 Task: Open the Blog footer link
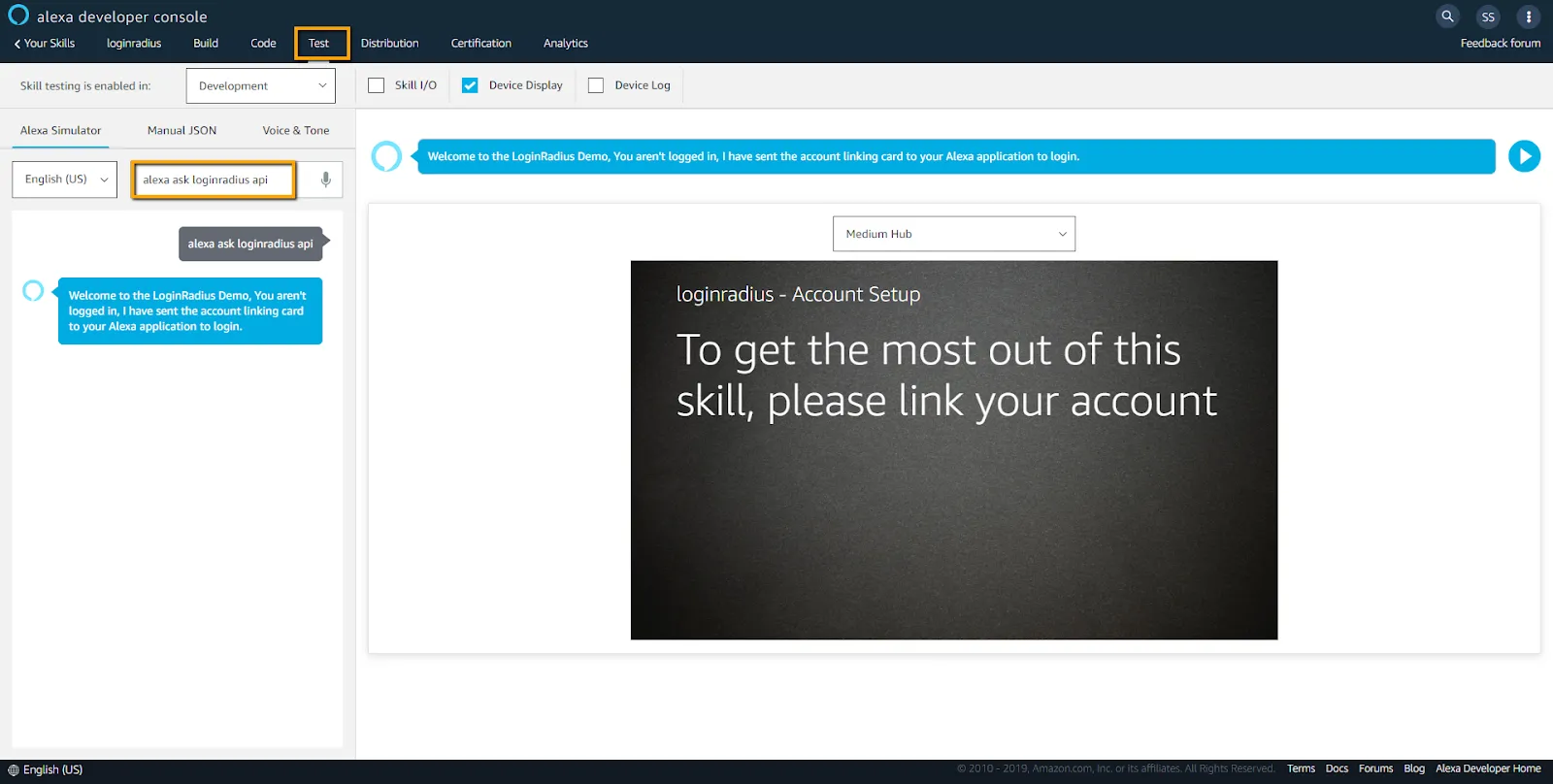pos(1415,768)
